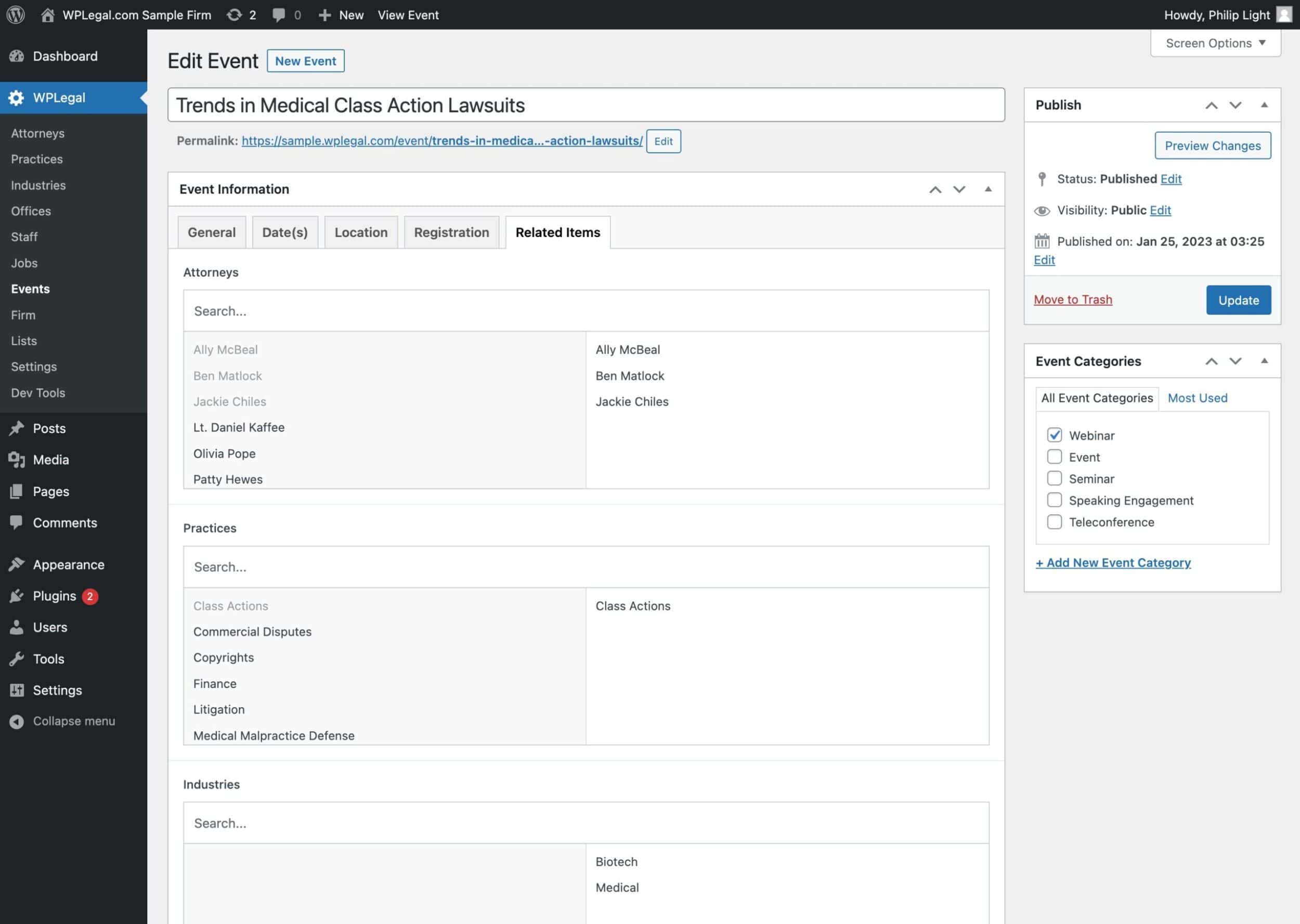The width and height of the screenshot is (1300, 924).
Task: Move Event Information panel down
Action: click(959, 189)
